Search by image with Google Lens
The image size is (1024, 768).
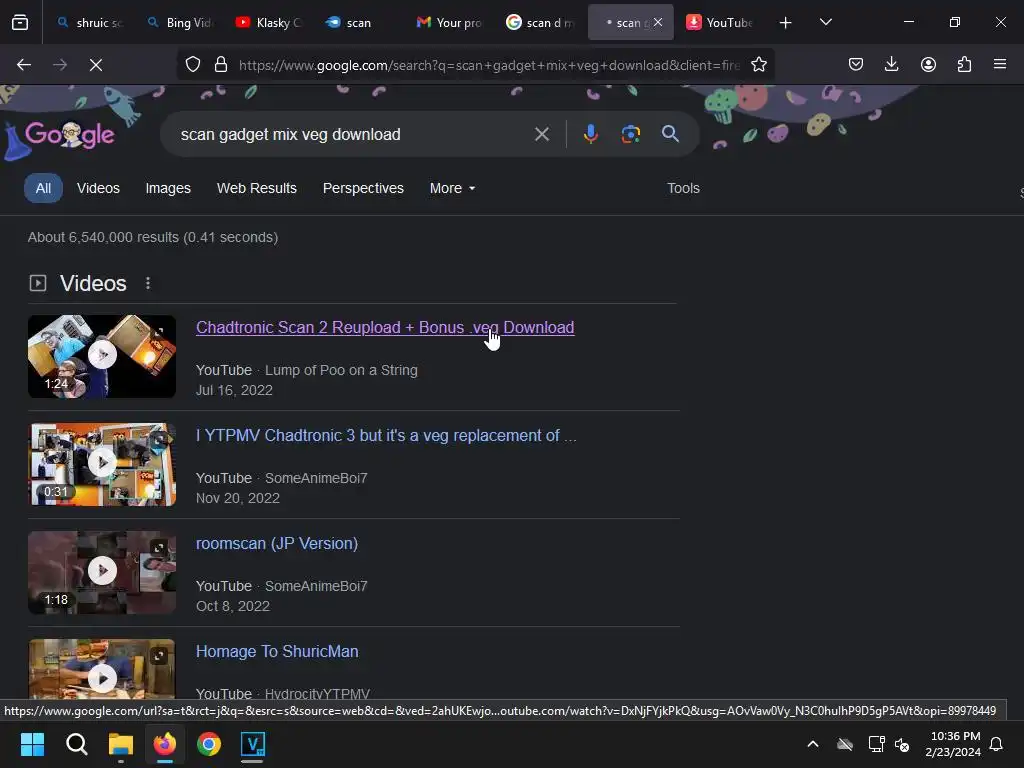630,134
